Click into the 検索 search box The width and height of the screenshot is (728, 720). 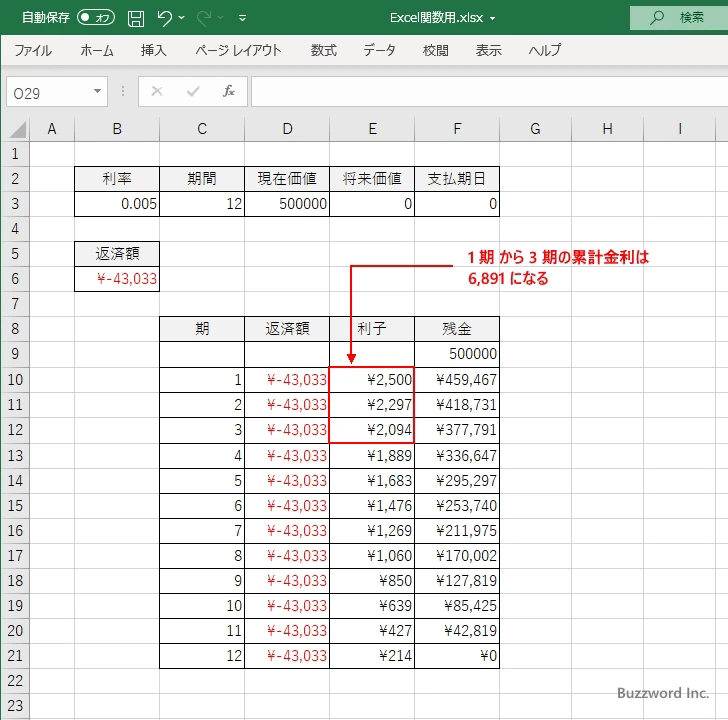tap(679, 18)
